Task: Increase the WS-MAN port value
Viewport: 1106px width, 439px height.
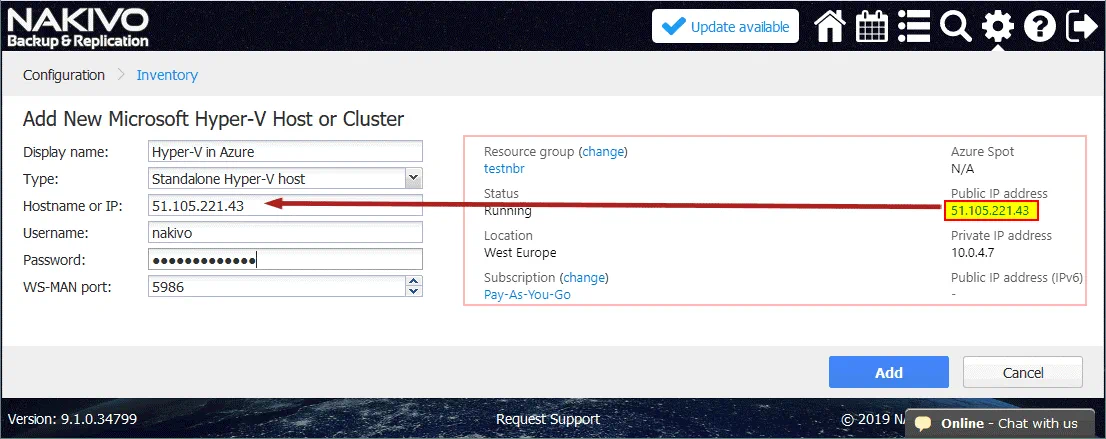Action: (413, 282)
